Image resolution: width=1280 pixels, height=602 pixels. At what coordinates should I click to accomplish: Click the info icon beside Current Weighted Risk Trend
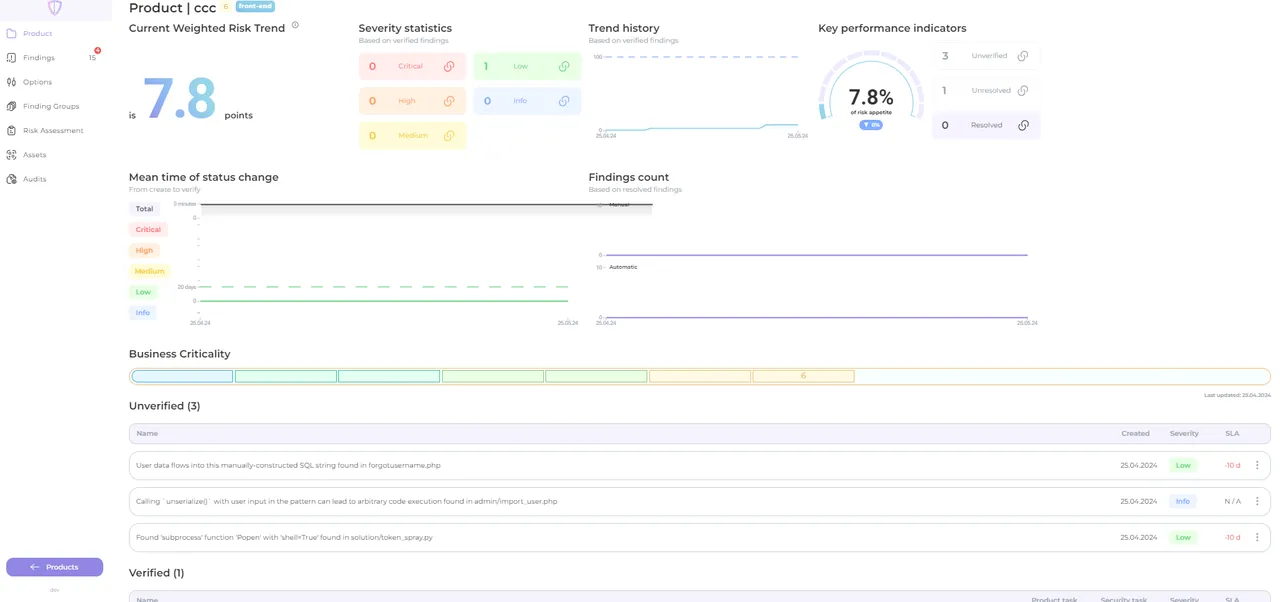point(295,25)
